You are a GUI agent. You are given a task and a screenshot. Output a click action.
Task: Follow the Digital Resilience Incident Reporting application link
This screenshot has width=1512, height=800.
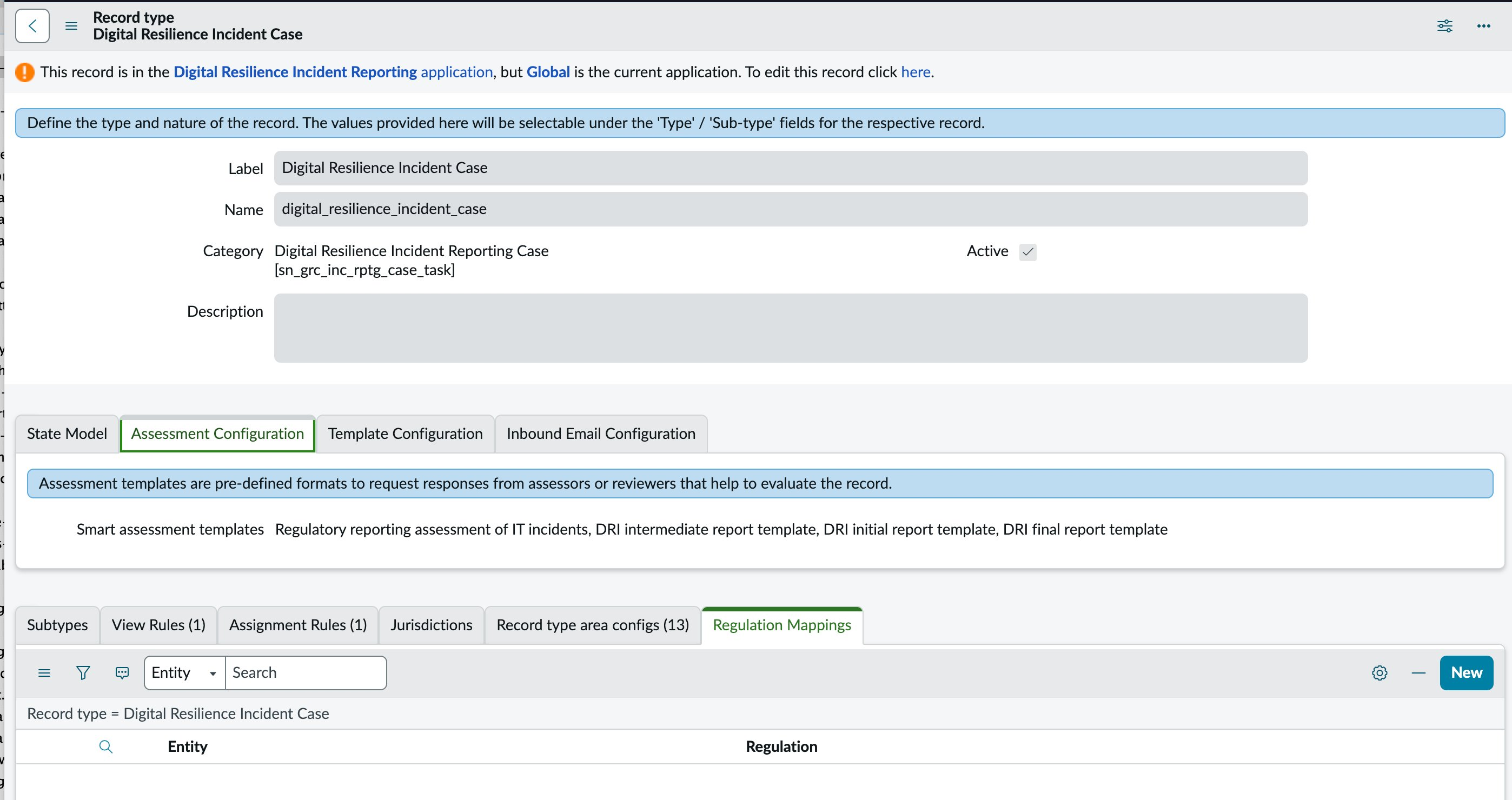pos(333,71)
